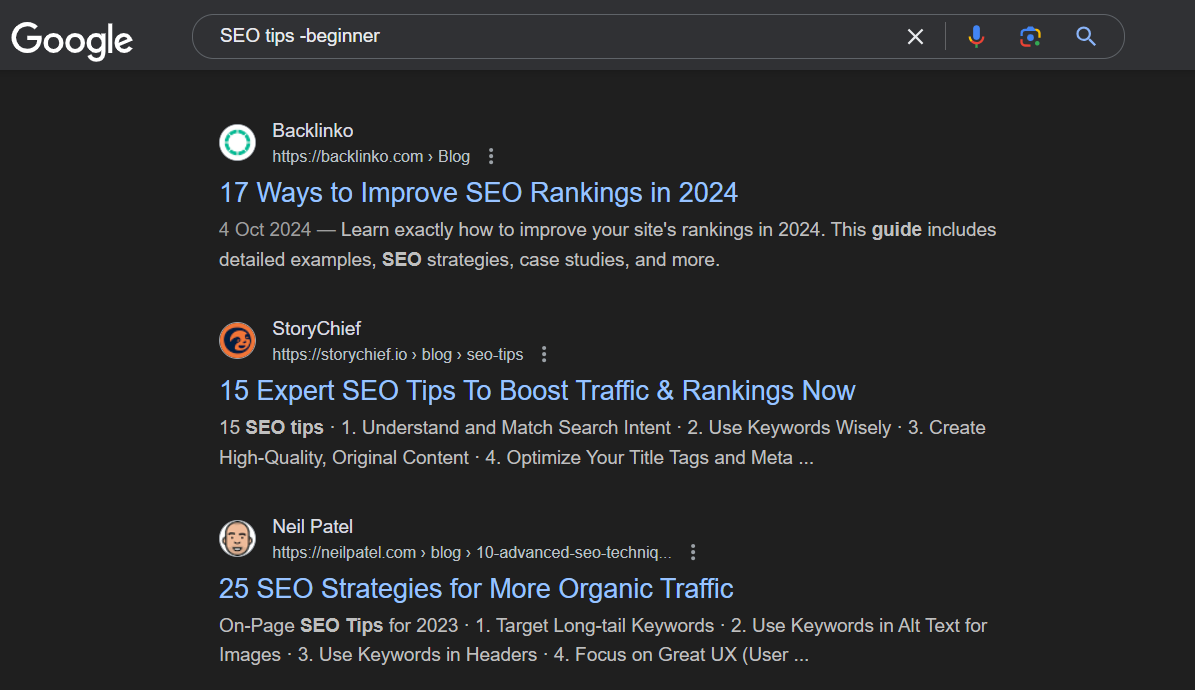Image resolution: width=1195 pixels, height=690 pixels.
Task: Click the snippet starting 'On-Page SEO Tips for 2023'
Action: (603, 640)
